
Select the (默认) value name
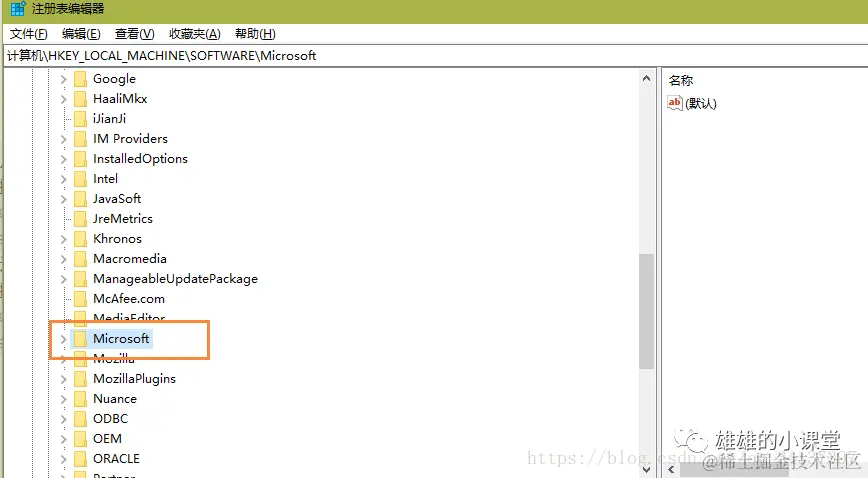701,104
